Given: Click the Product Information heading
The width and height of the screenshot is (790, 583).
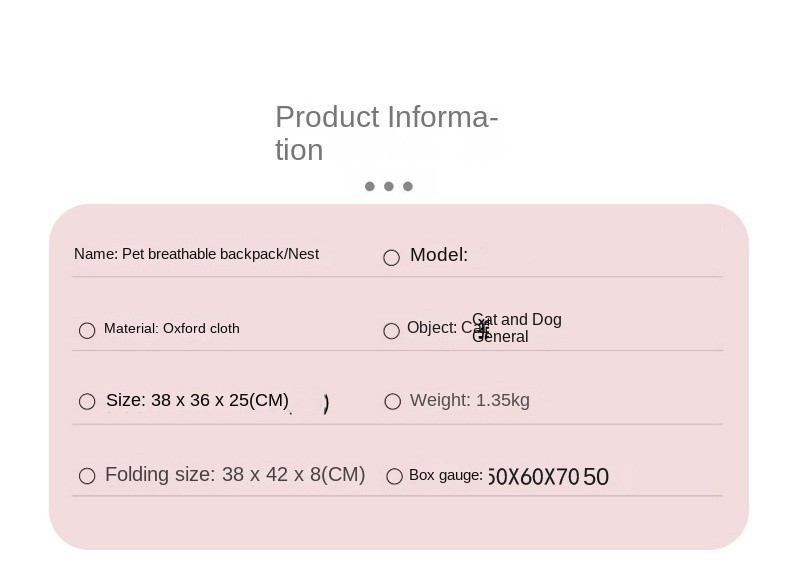Looking at the screenshot, I should click(386, 134).
